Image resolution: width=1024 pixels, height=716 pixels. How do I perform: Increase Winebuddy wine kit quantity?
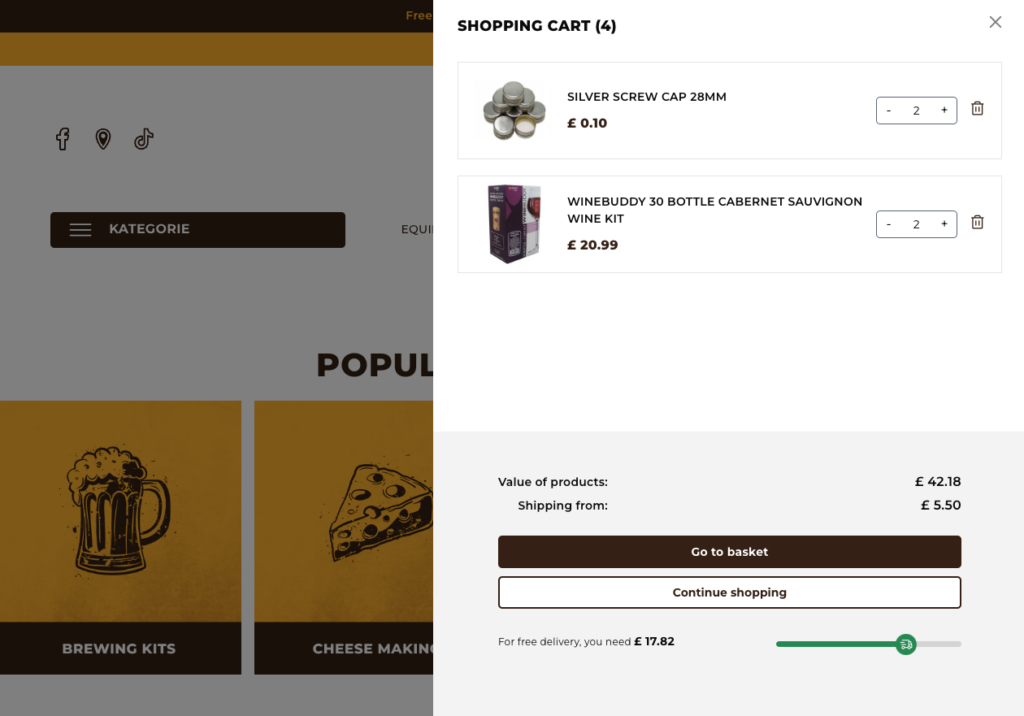[944, 224]
